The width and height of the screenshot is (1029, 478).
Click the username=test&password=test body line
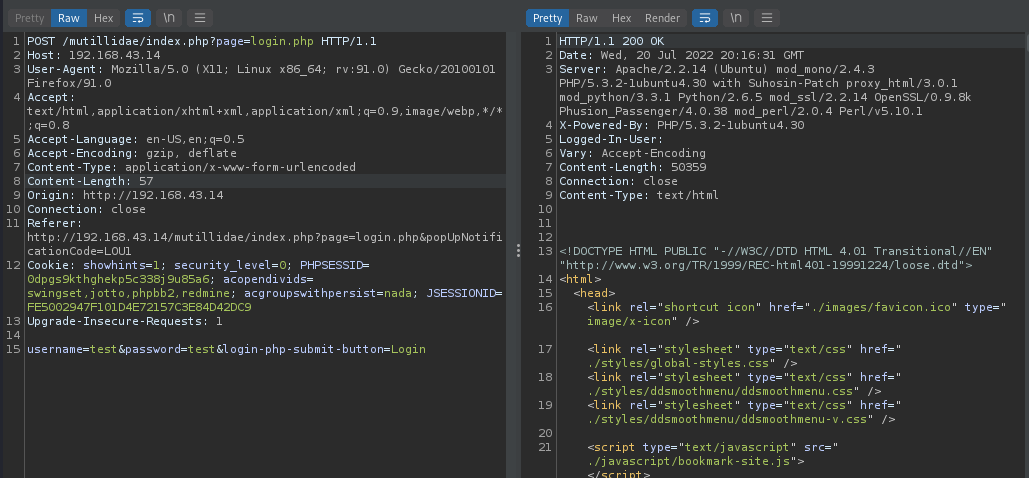click(226, 349)
